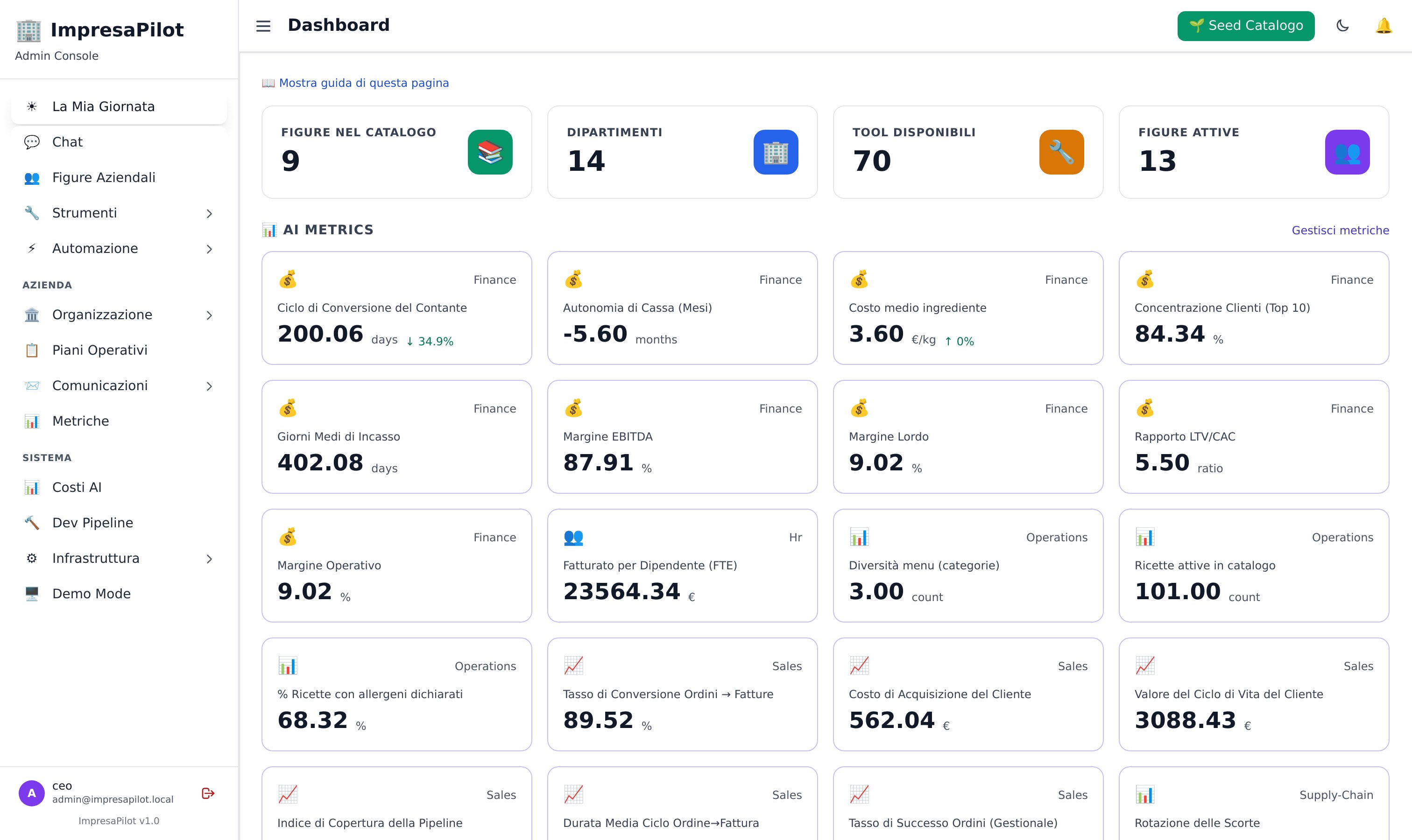The image size is (1412, 840).
Task: Click the orange wrench icon on Tool Disponibili
Action: (x=1061, y=152)
